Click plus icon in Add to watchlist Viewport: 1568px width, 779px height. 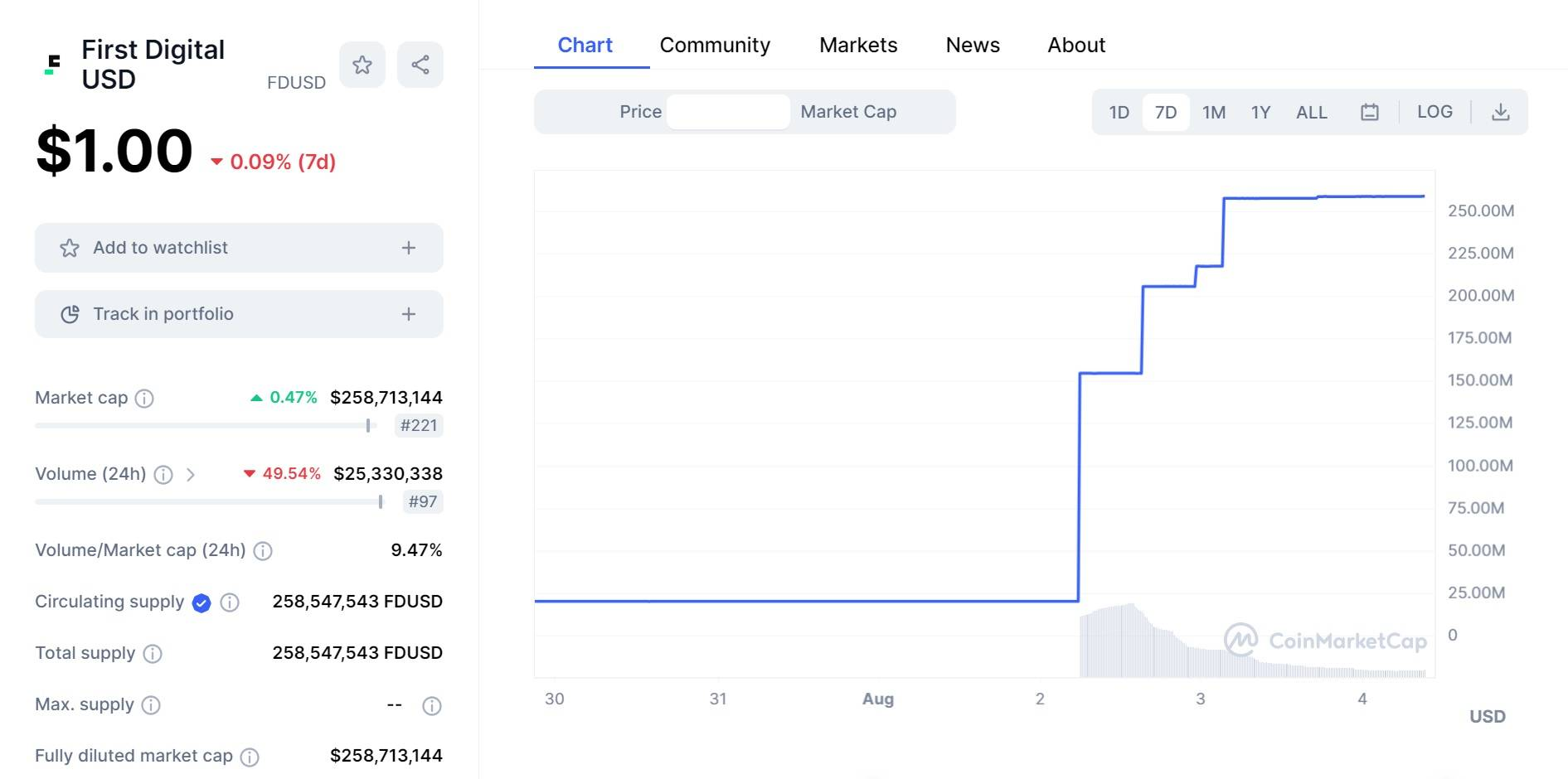pyautogui.click(x=409, y=248)
